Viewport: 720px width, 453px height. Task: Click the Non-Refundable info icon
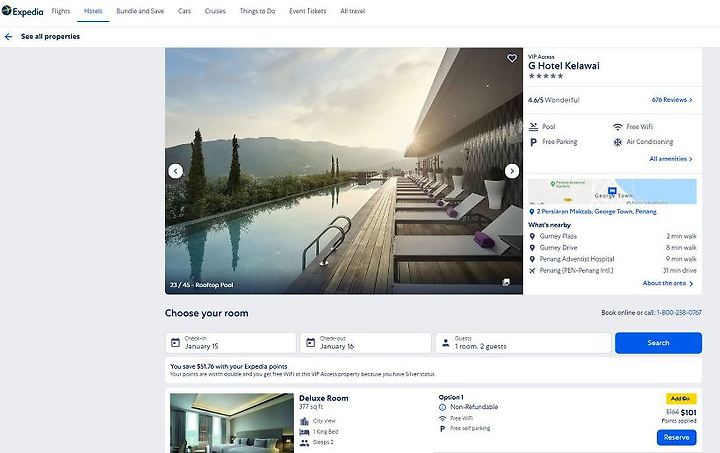pos(442,407)
